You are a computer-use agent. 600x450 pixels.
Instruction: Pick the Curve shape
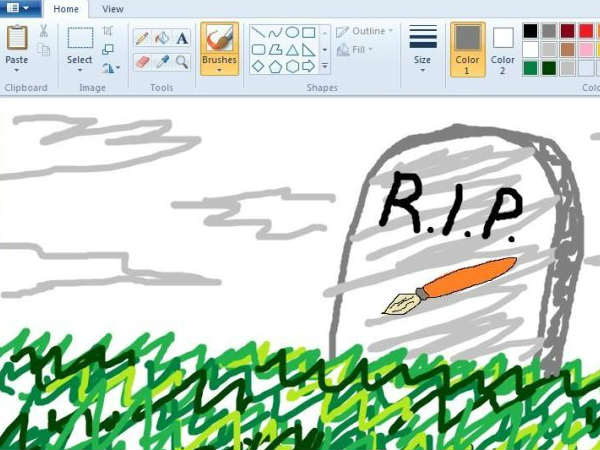pos(275,33)
